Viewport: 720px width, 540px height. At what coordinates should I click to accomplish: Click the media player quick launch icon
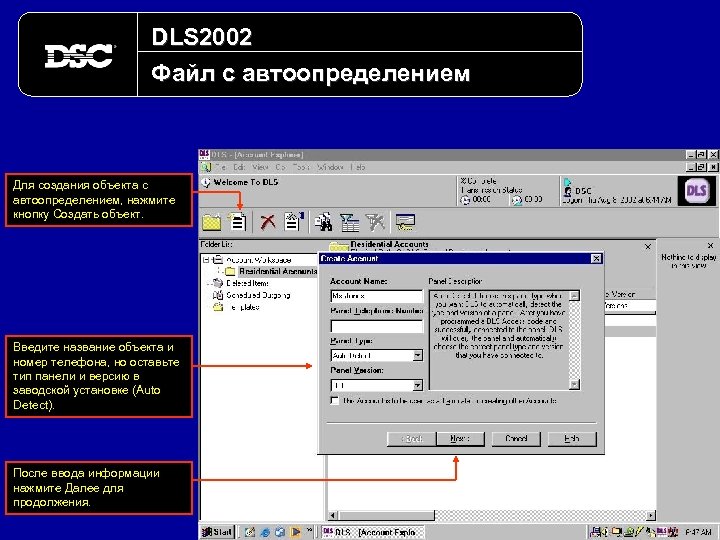coord(296,532)
